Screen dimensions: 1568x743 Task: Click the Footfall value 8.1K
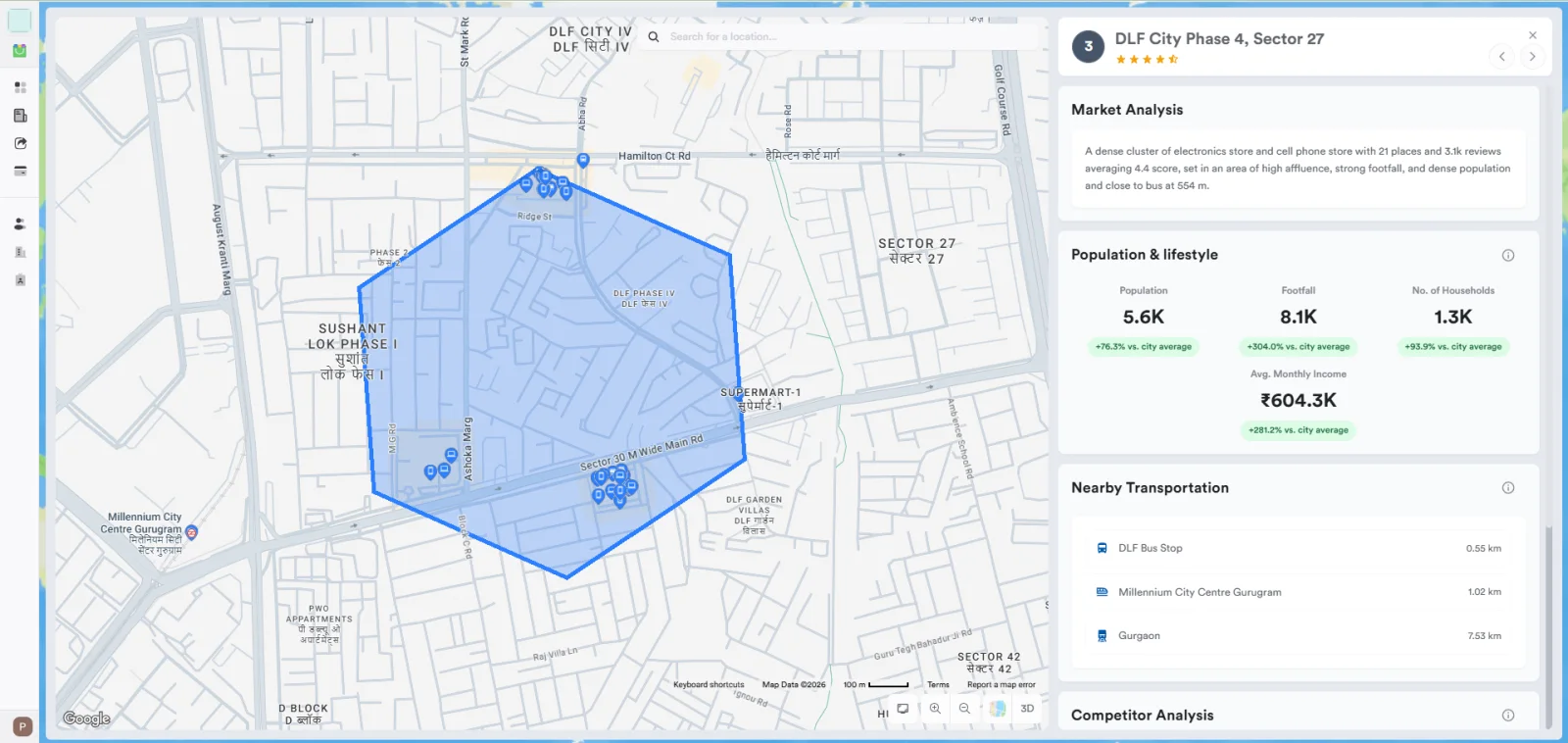pos(1298,318)
